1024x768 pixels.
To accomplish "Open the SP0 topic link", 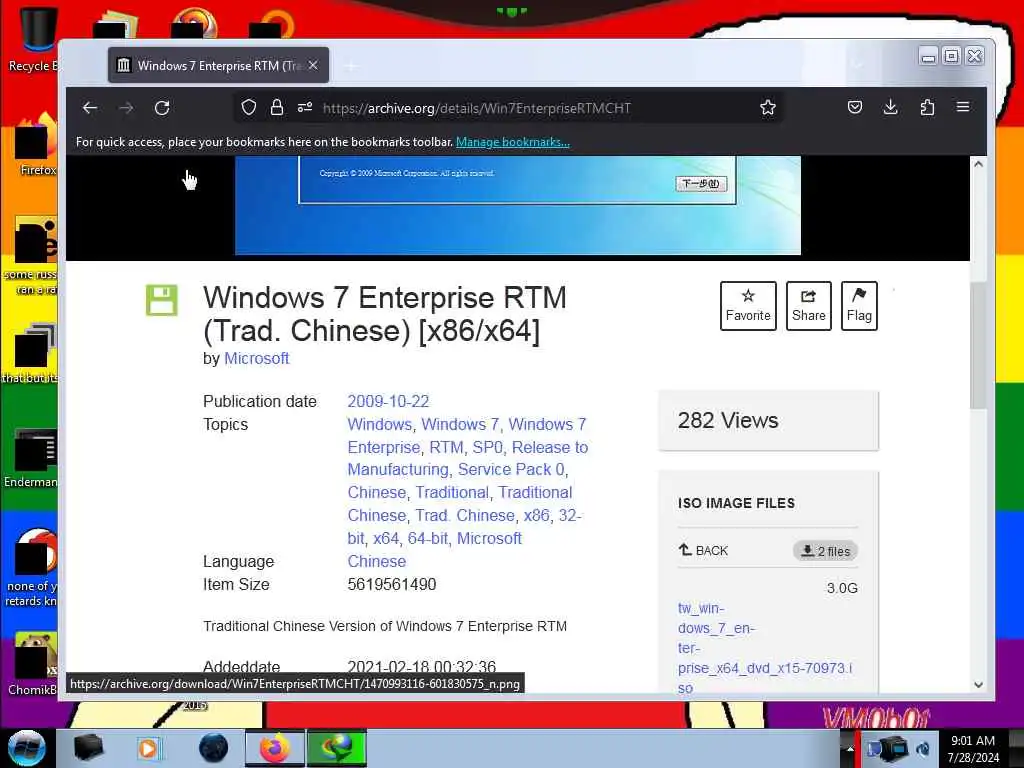I will [x=488, y=447].
